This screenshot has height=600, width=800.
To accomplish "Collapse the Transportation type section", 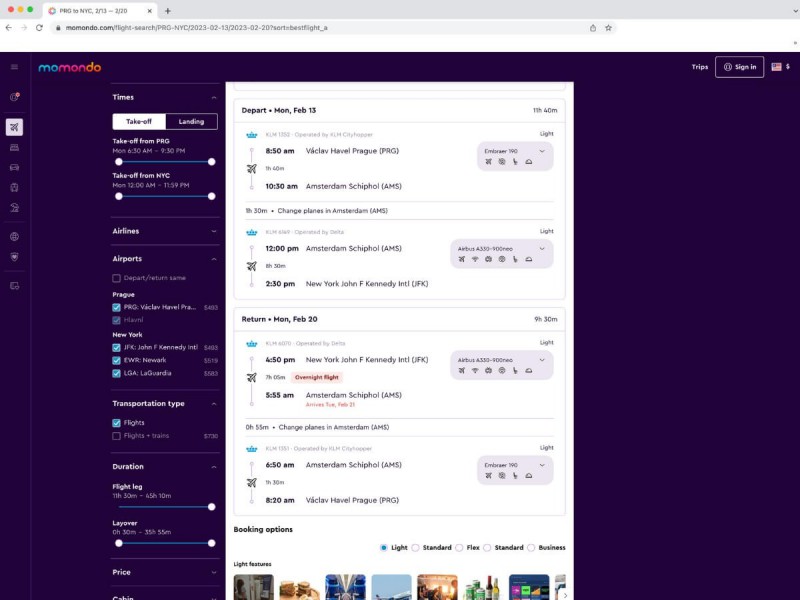I will (214, 404).
